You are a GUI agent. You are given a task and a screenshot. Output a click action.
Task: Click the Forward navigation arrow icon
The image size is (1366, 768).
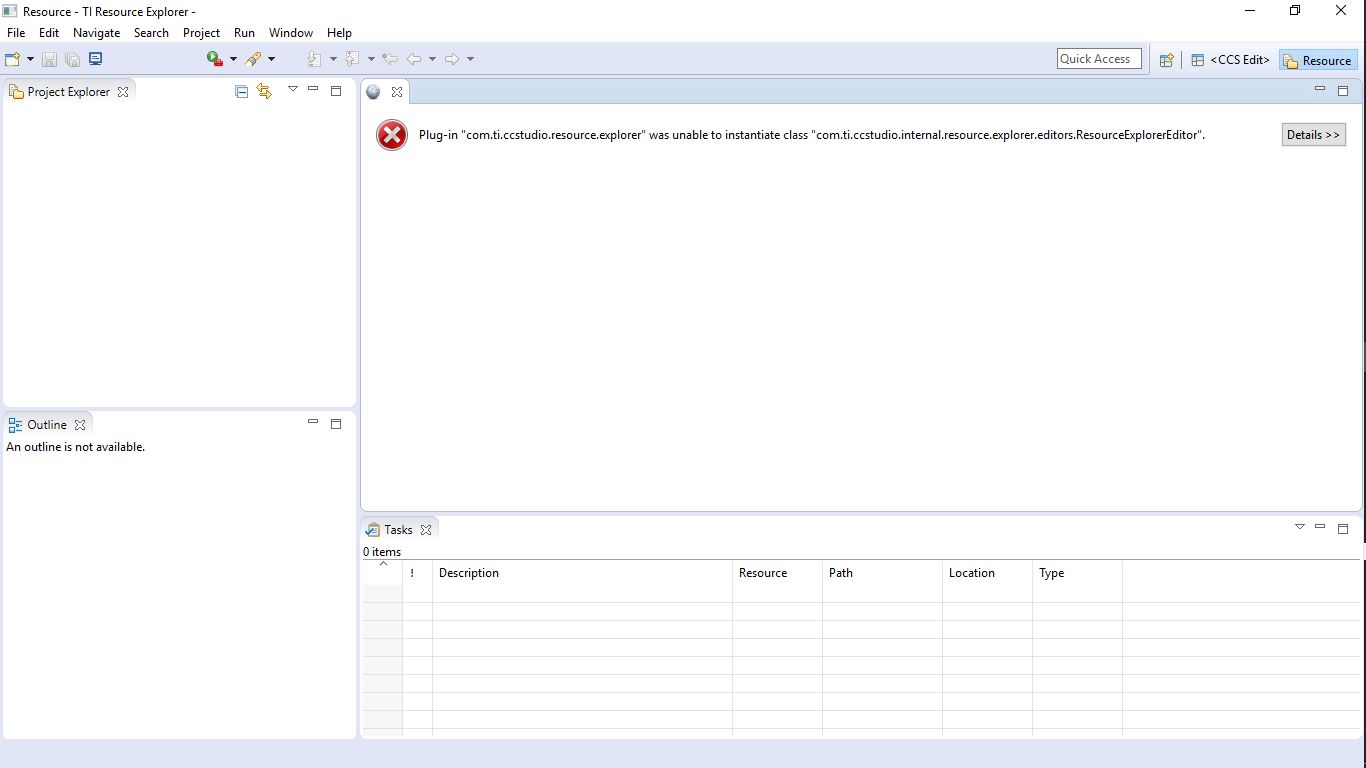point(452,59)
